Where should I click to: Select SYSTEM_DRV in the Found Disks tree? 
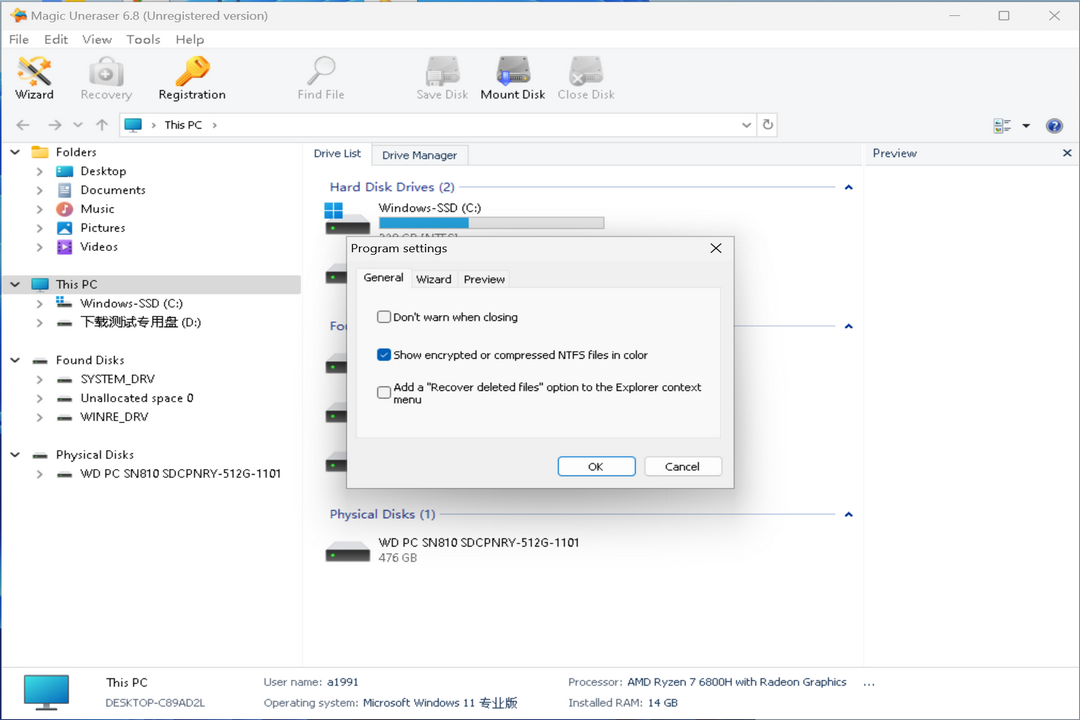click(x=117, y=379)
